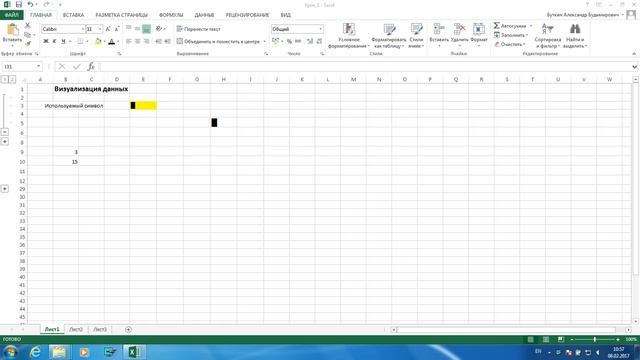Click the Conditional Formatting icon
Screen dimensions: 640x360
point(349,29)
